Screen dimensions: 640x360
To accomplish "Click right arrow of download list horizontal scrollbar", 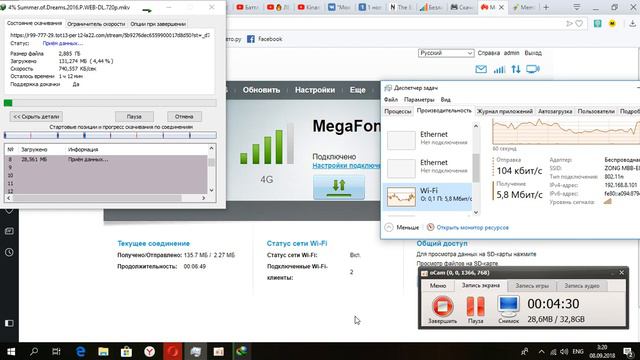I will point(203,198).
